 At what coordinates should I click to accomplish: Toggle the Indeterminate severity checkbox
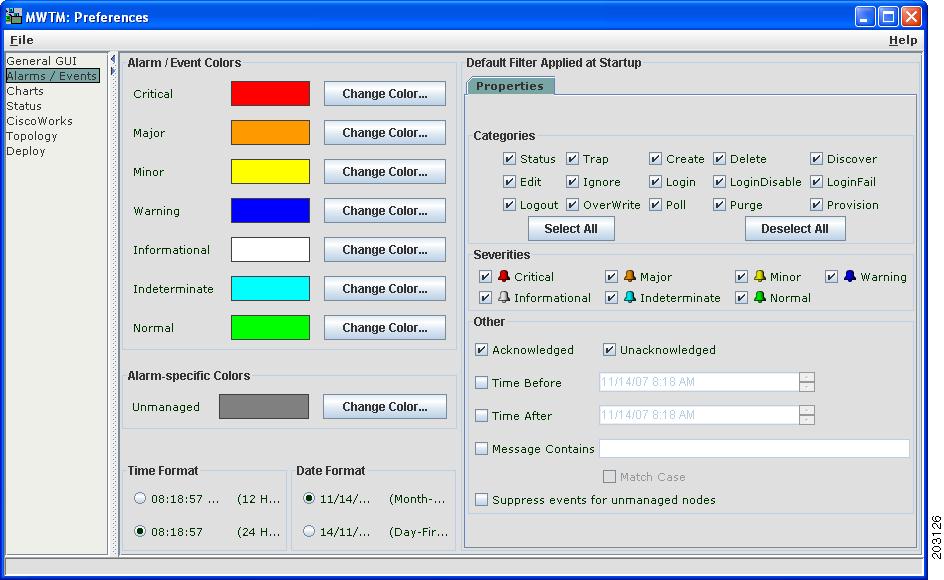[x=611, y=298]
